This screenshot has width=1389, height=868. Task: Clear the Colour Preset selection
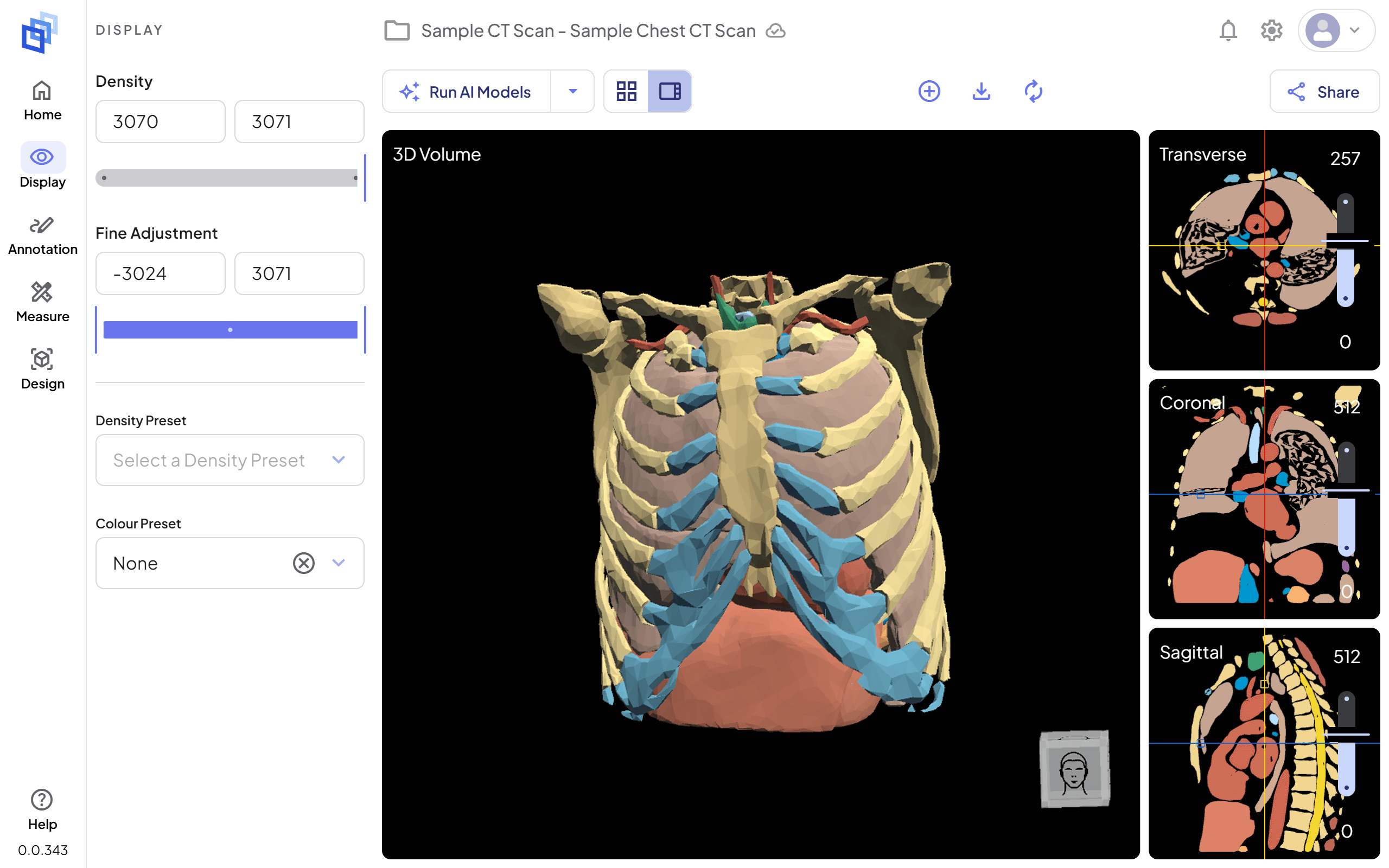coord(304,563)
